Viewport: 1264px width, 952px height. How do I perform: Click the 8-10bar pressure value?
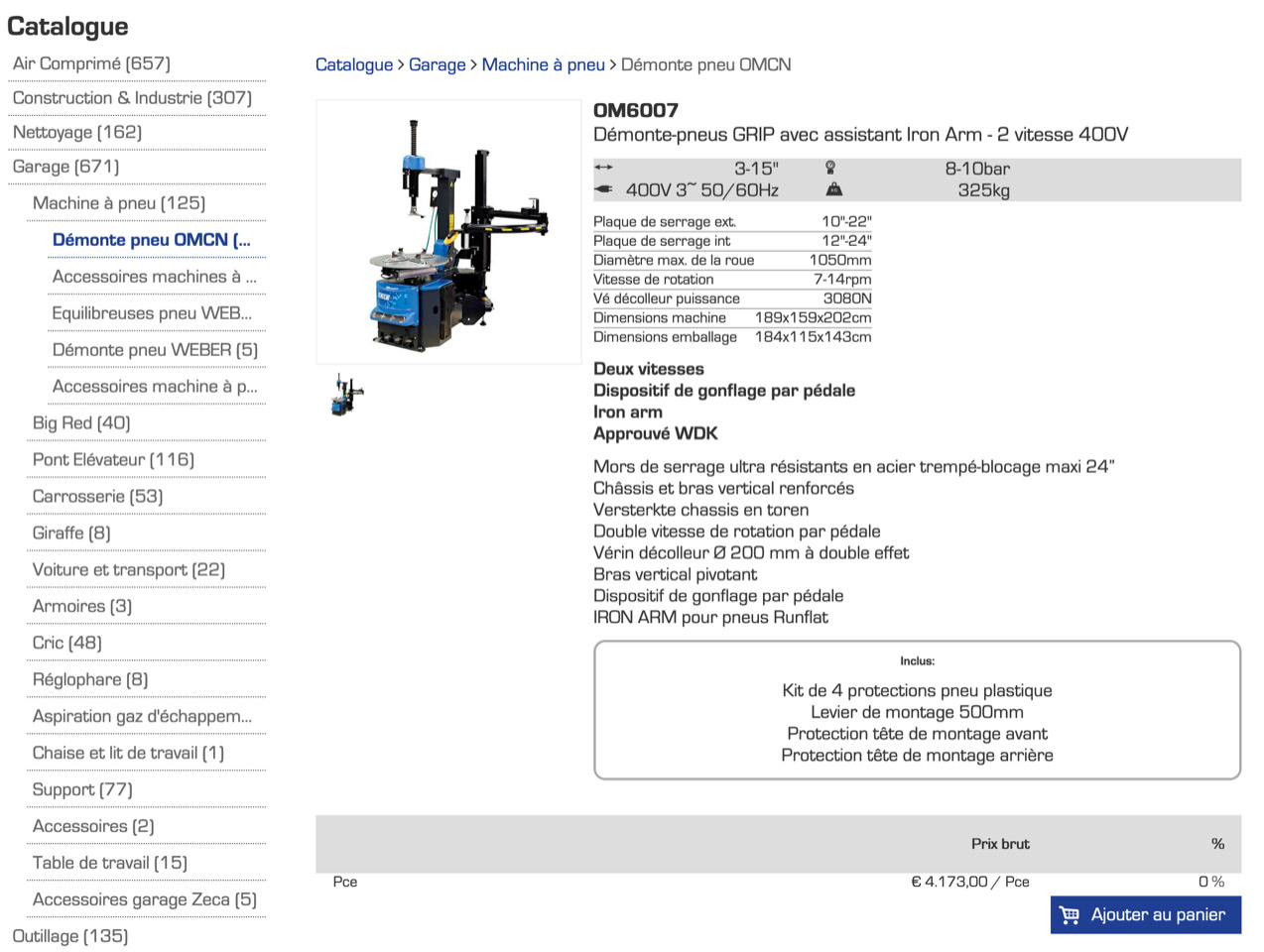click(977, 169)
